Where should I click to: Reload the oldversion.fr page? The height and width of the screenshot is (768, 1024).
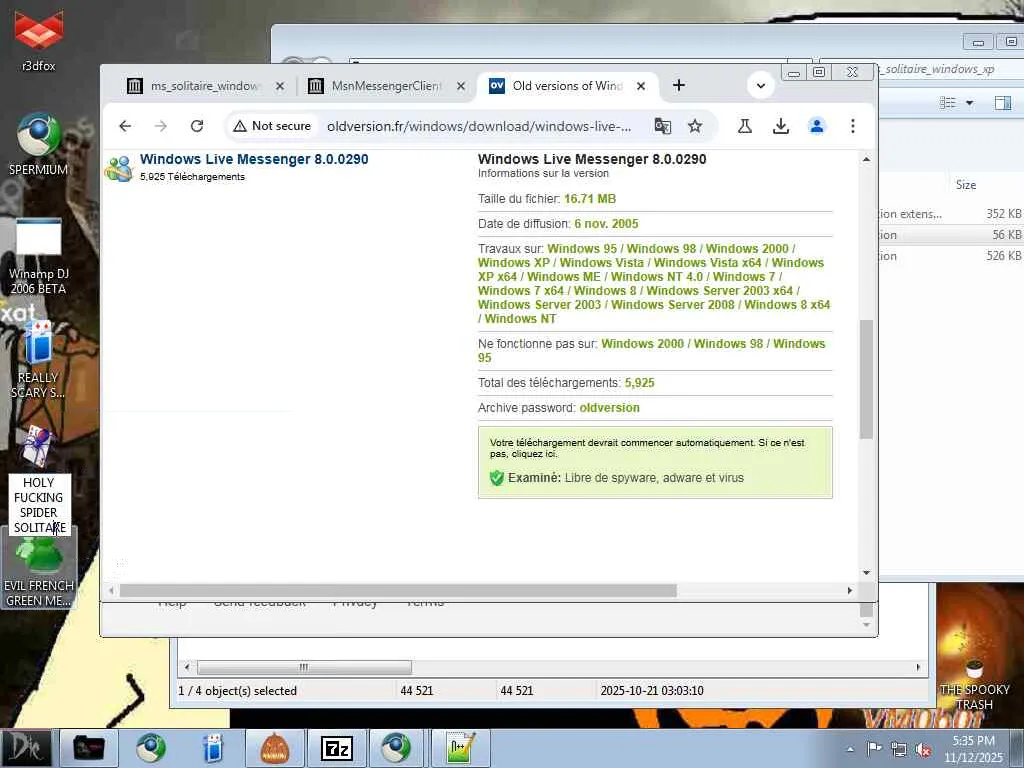click(x=197, y=126)
